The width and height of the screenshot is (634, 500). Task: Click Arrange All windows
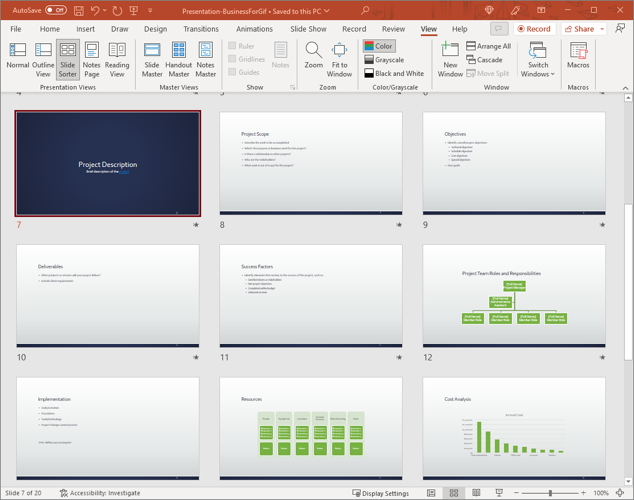[x=488, y=46]
